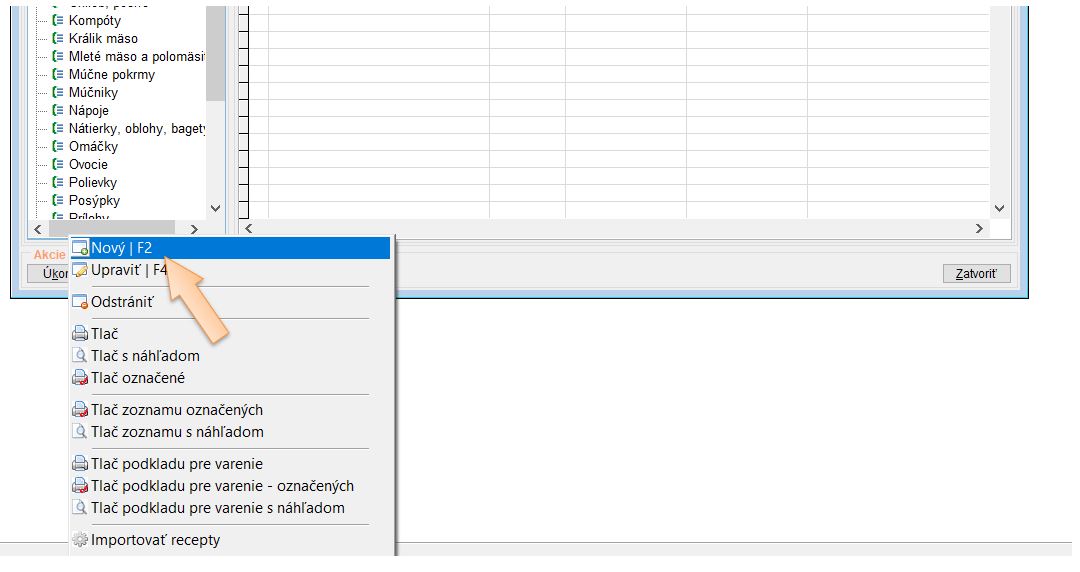
Task: Click the Importovať recepty gear icon
Action: (x=80, y=541)
